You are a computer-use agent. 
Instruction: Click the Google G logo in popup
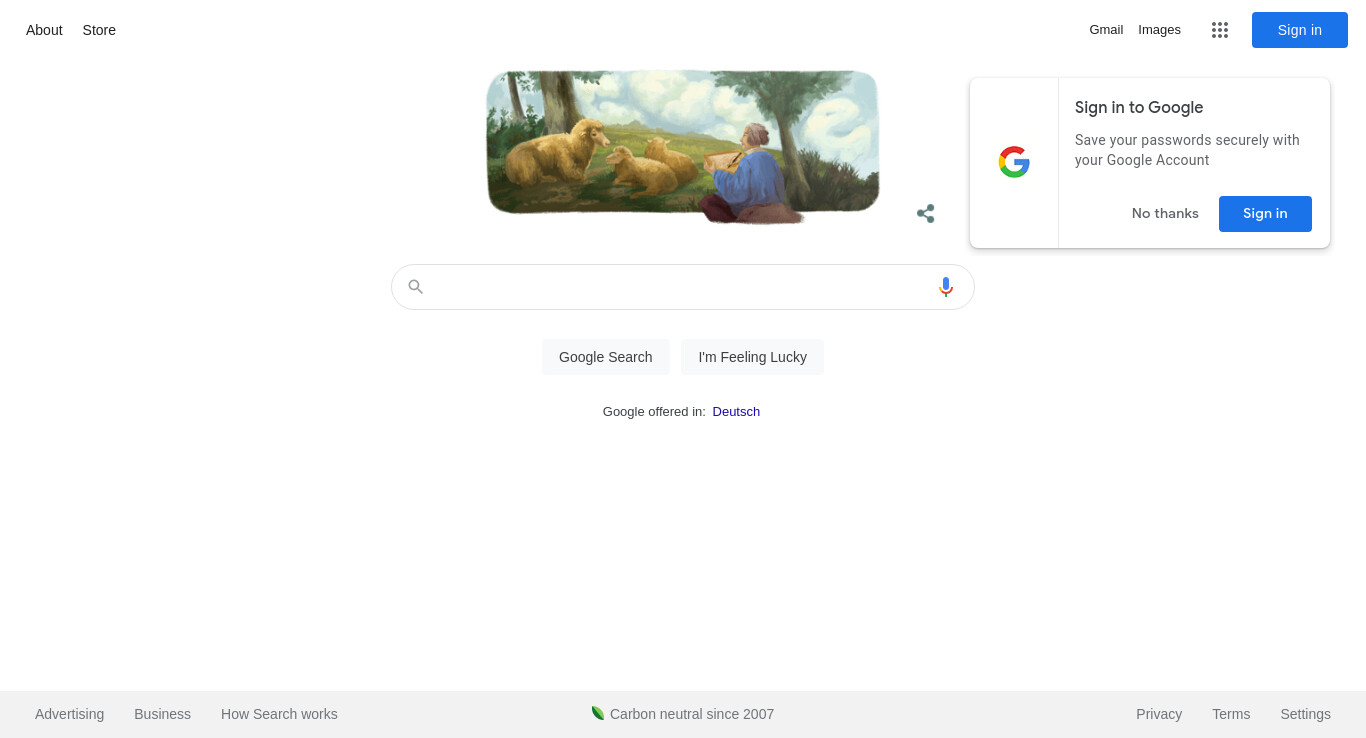point(1014,162)
